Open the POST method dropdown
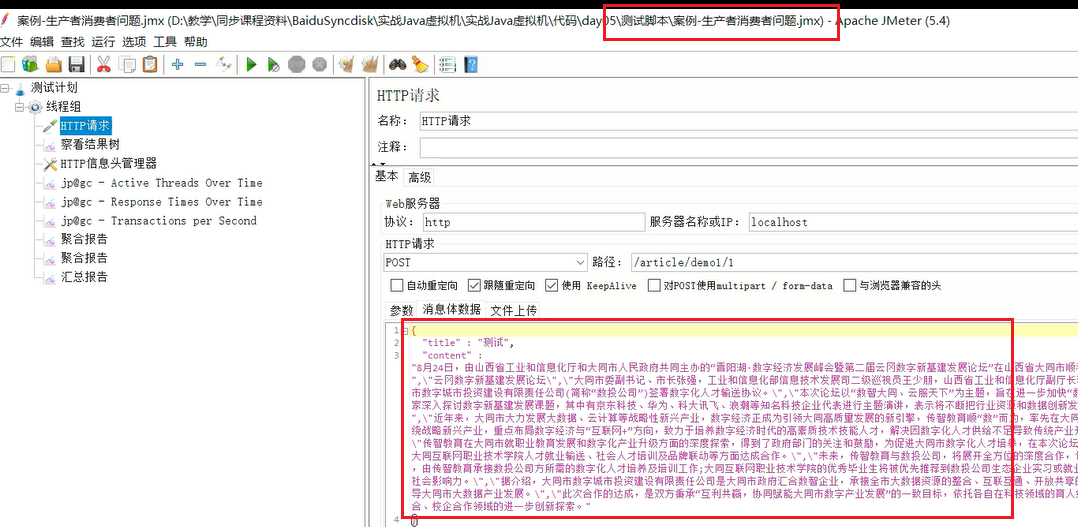 pyautogui.click(x=485, y=262)
